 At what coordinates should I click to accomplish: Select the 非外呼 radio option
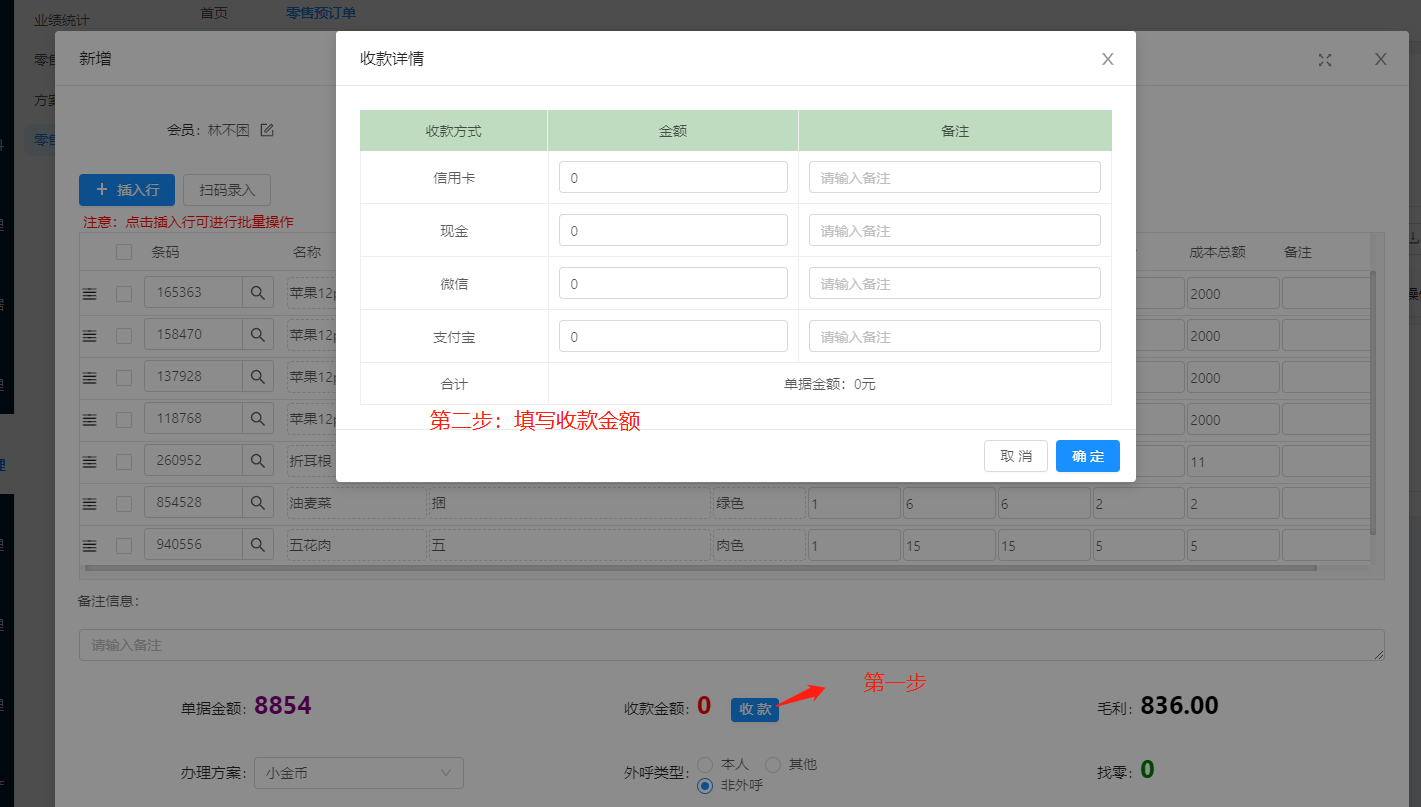click(x=705, y=785)
